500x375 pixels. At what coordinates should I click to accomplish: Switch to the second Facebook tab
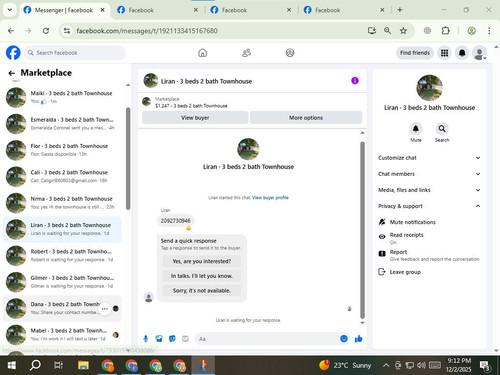[x=157, y=10]
